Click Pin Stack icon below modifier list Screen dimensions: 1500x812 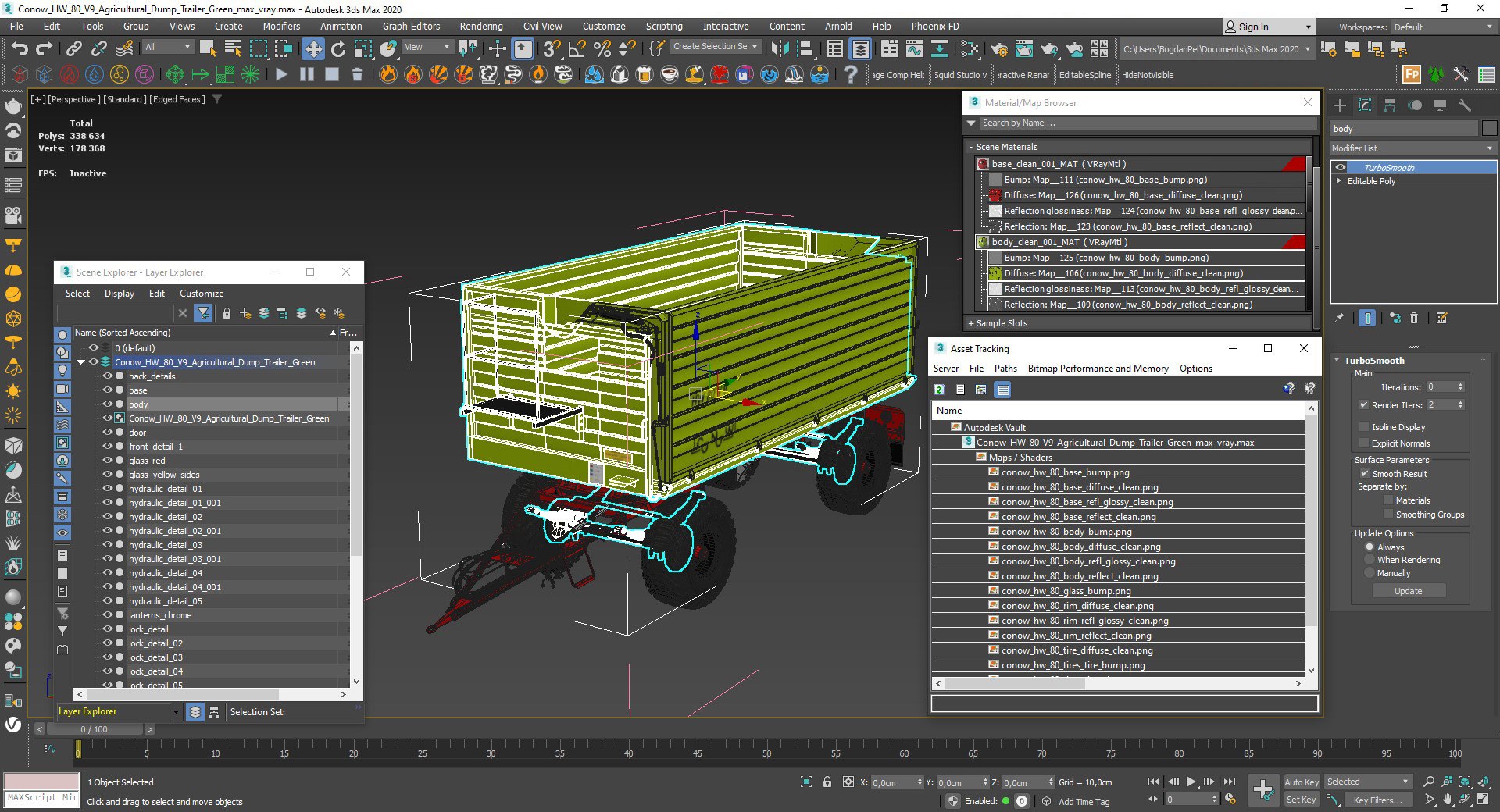point(1339,318)
